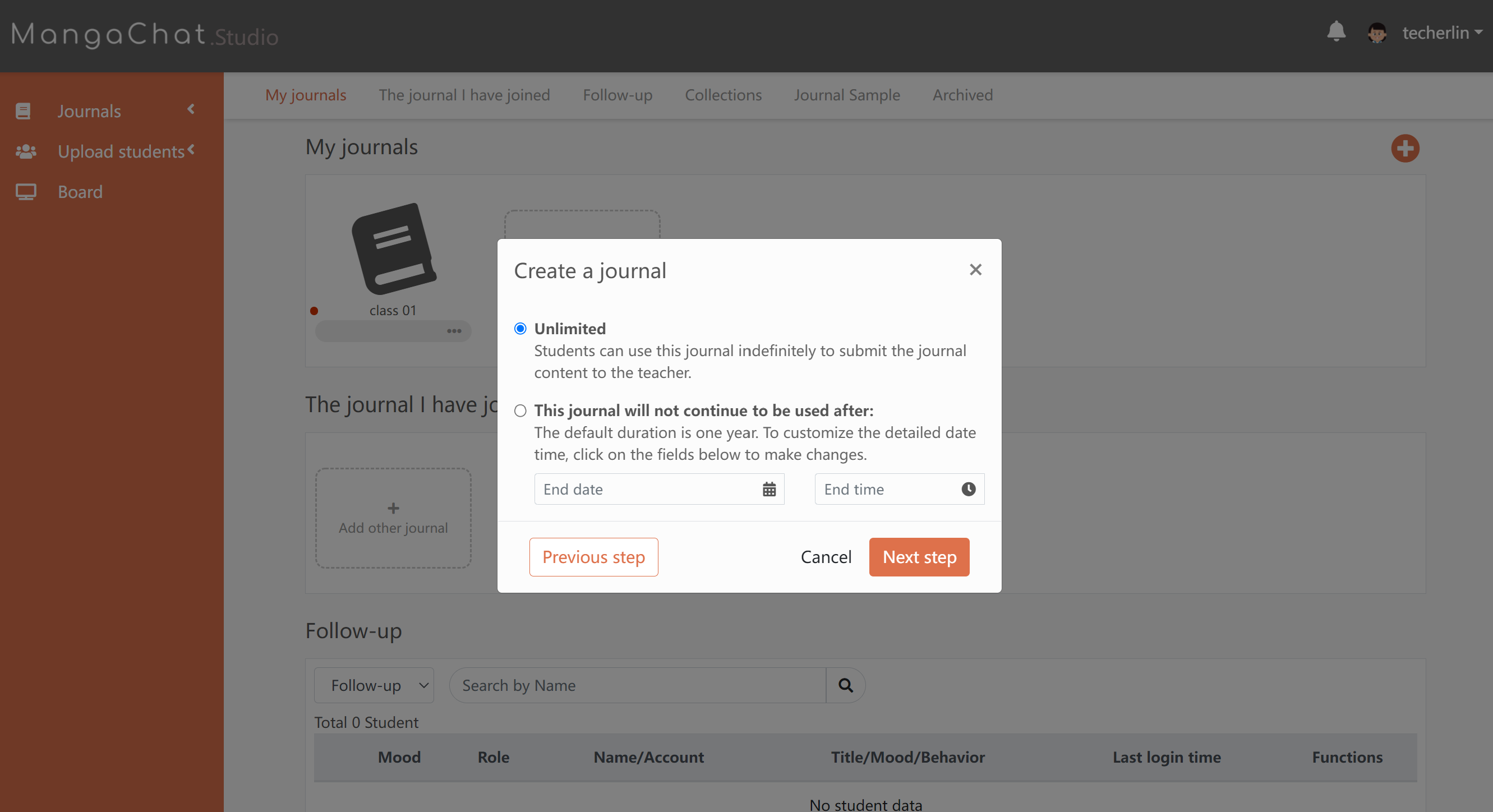The width and height of the screenshot is (1493, 812).
Task: Switch to The journal I have joined tab
Action: [x=464, y=95]
